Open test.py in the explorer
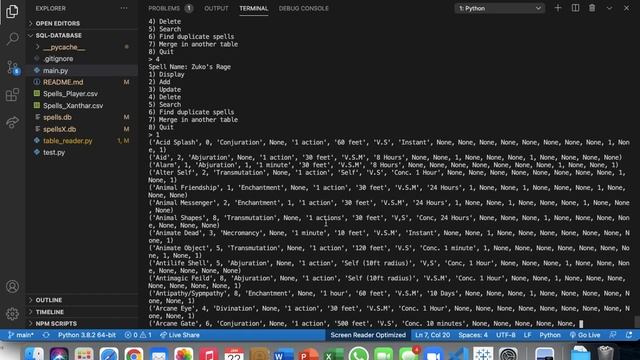 click(x=54, y=152)
